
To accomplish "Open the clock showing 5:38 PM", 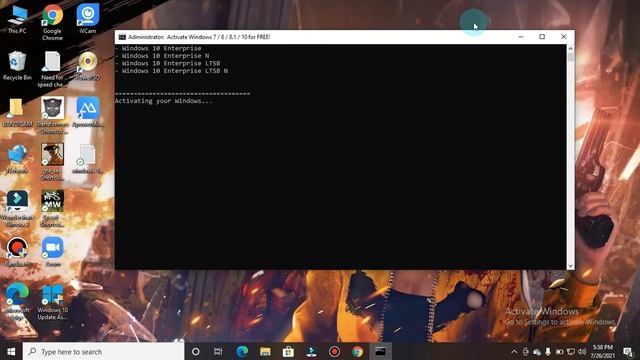I will (602, 351).
